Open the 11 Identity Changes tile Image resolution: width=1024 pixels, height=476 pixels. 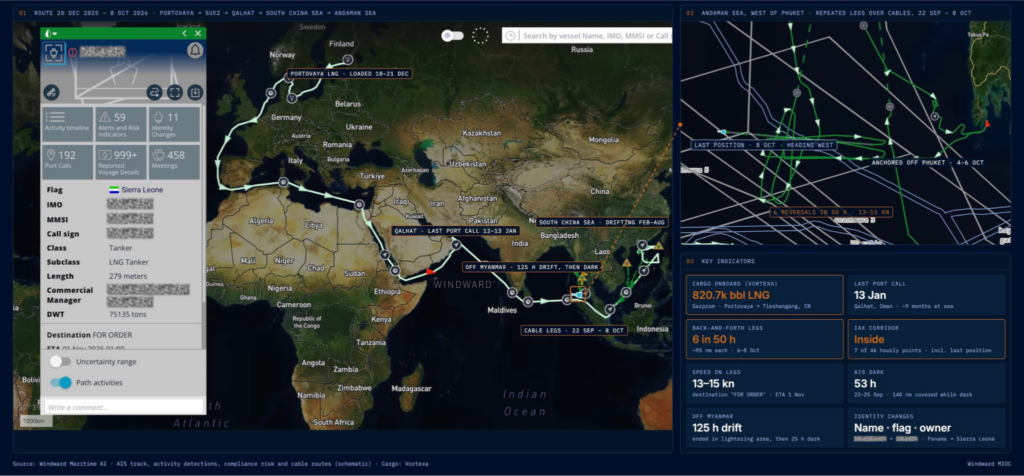coord(174,124)
